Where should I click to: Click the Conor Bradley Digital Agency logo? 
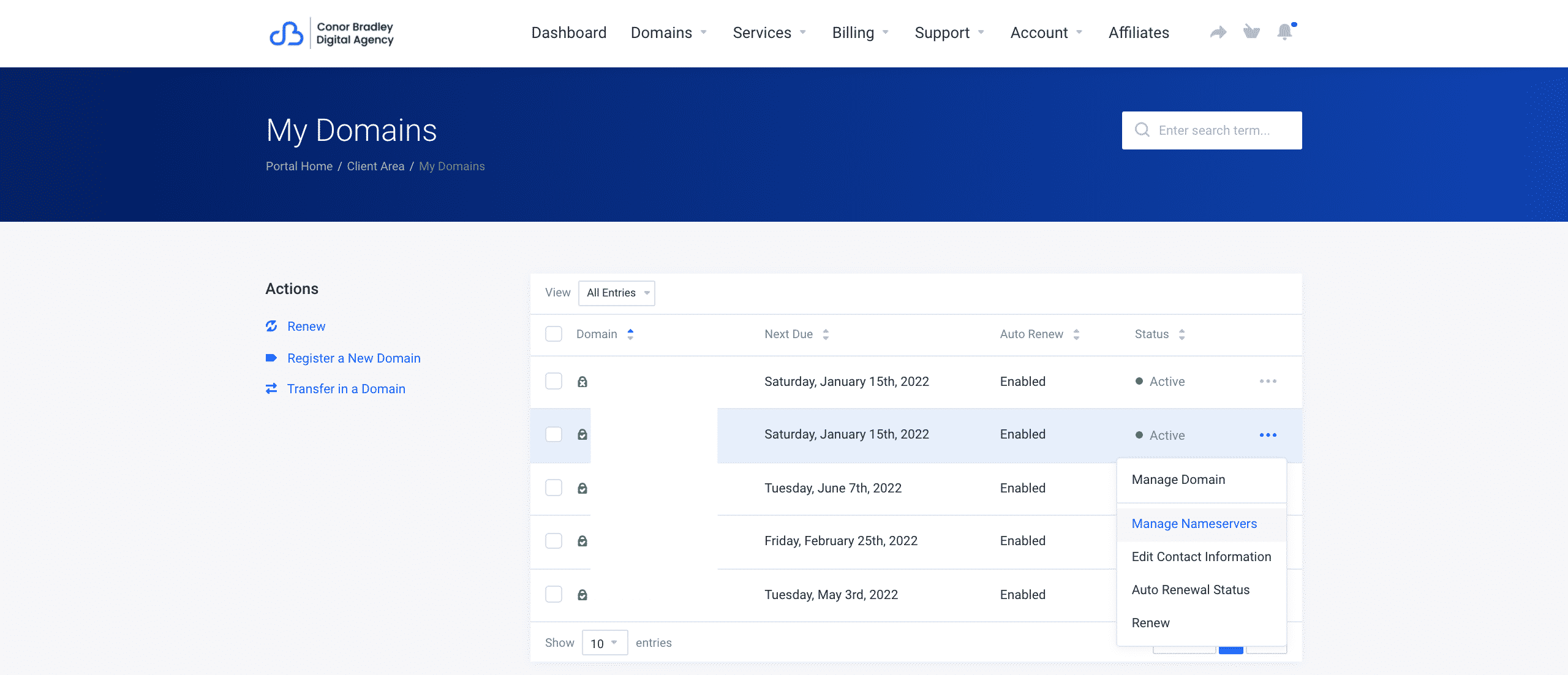click(331, 33)
